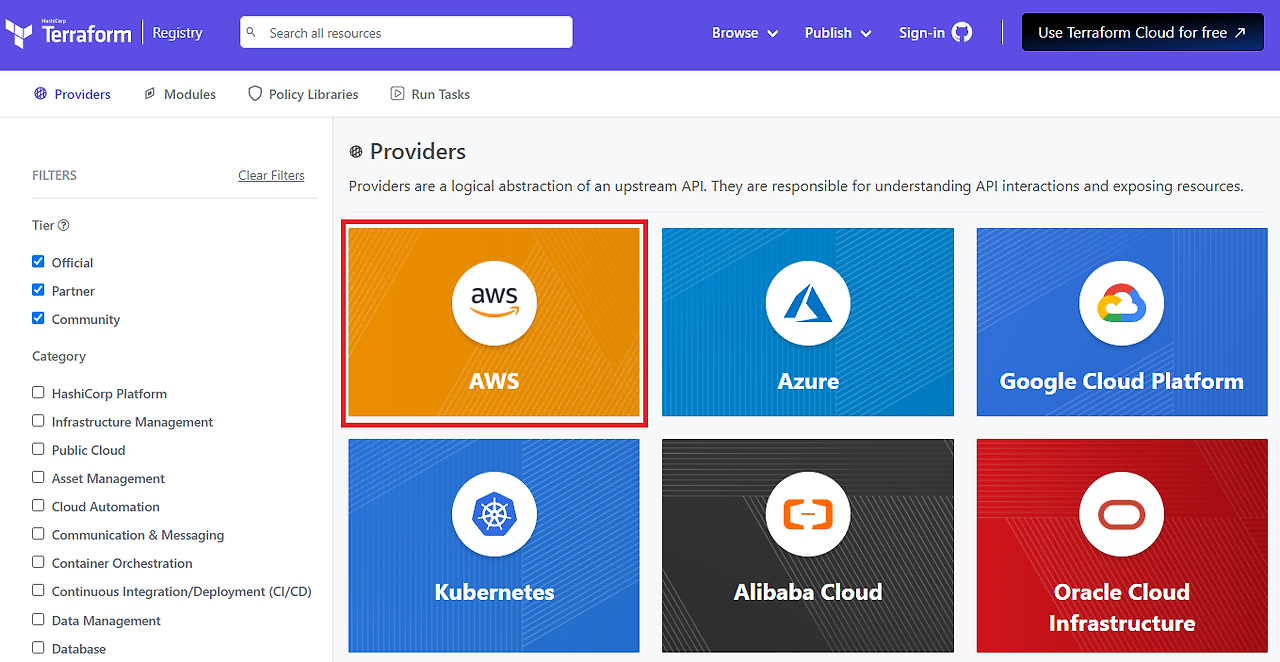Select the Oracle Cloud Infrastructure provider
Viewport: 1280px width, 662px height.
click(x=1121, y=545)
